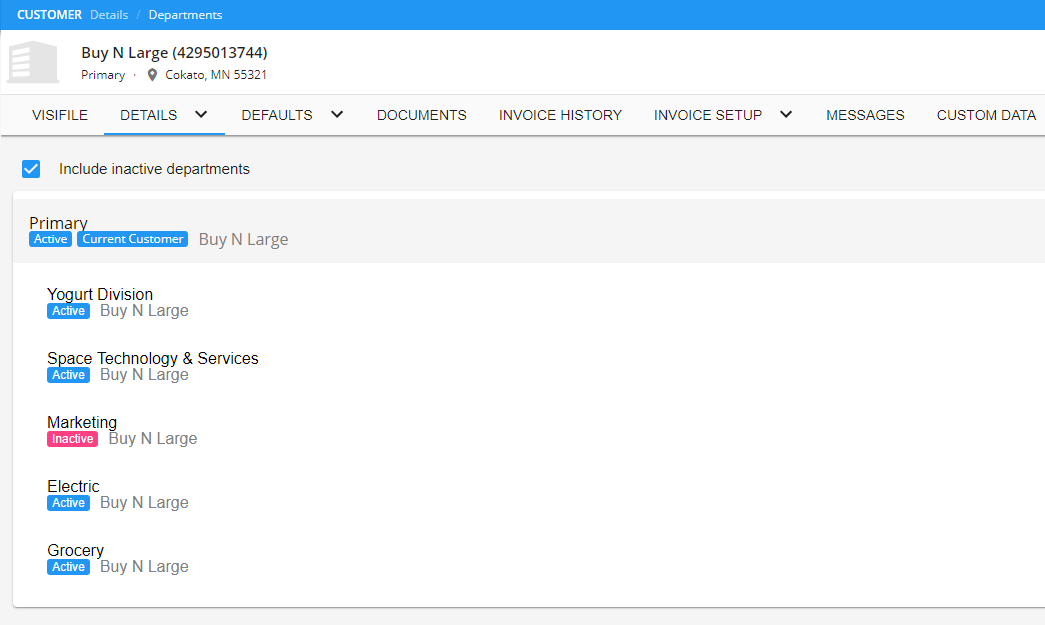1045x625 pixels.
Task: Open the Electric department
Action: coord(73,486)
